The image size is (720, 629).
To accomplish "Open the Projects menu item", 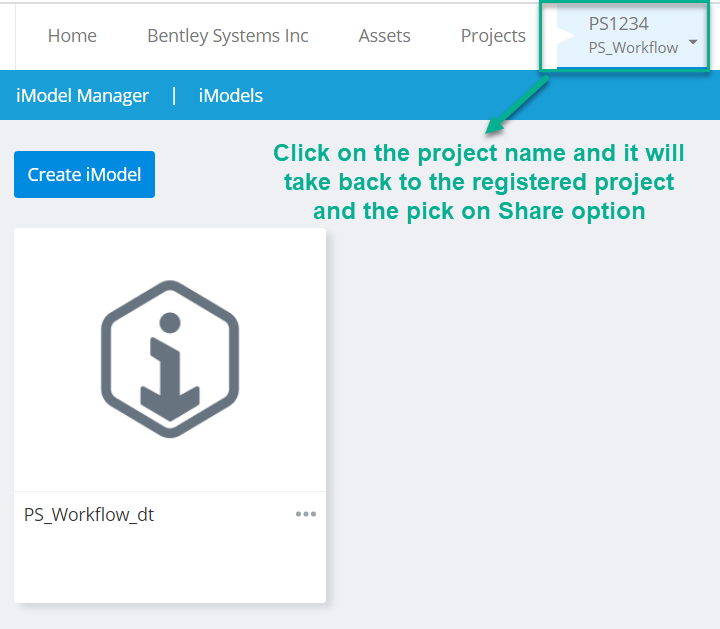I will point(493,36).
